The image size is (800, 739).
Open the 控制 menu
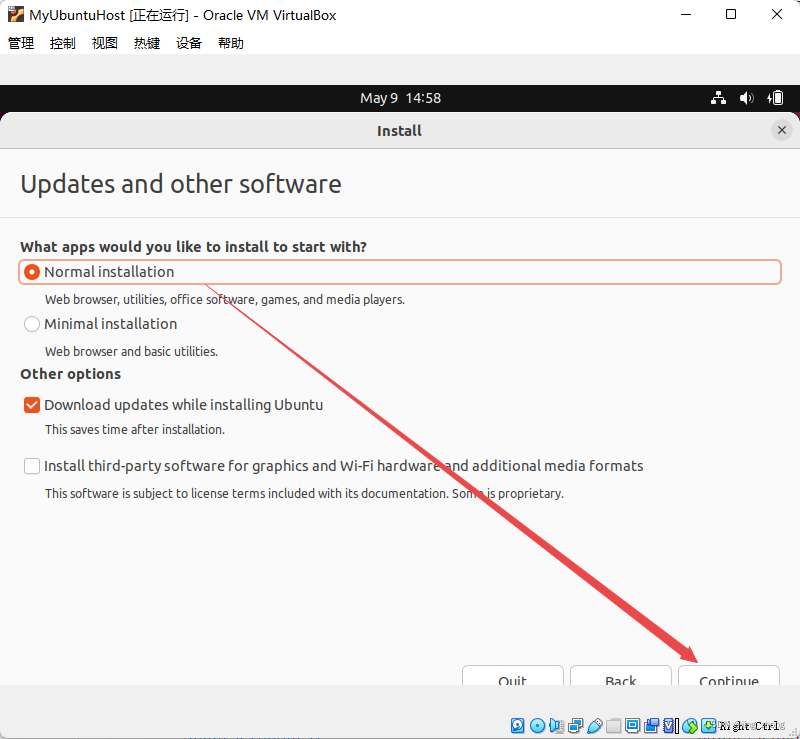coord(63,43)
